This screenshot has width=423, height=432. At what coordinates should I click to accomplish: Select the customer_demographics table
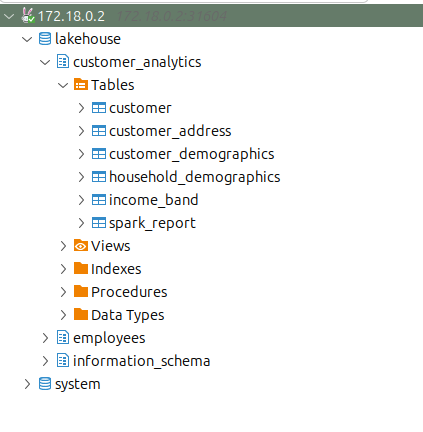[192, 154]
